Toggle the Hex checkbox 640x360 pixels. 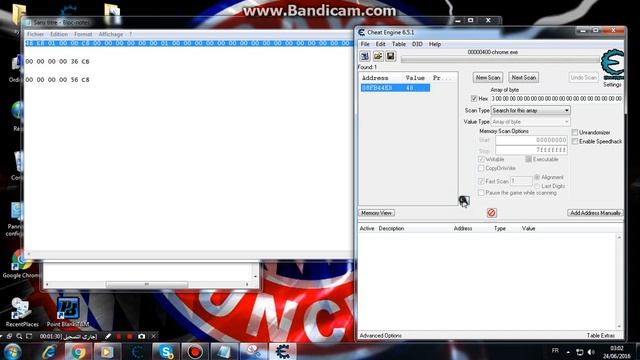click(x=474, y=98)
